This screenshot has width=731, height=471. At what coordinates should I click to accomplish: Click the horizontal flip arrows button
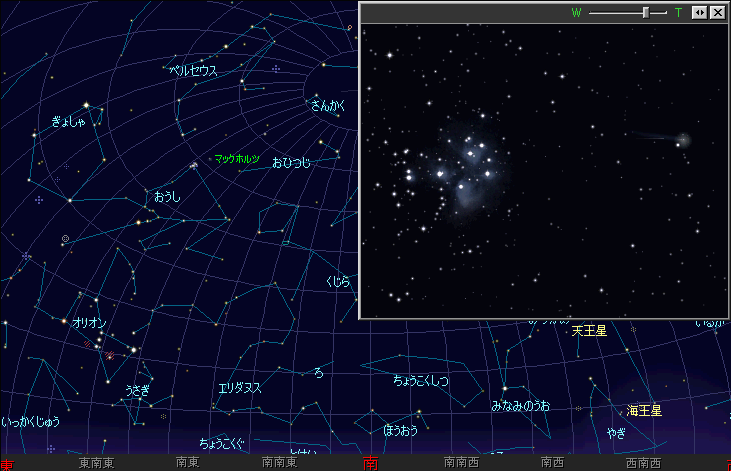point(700,13)
